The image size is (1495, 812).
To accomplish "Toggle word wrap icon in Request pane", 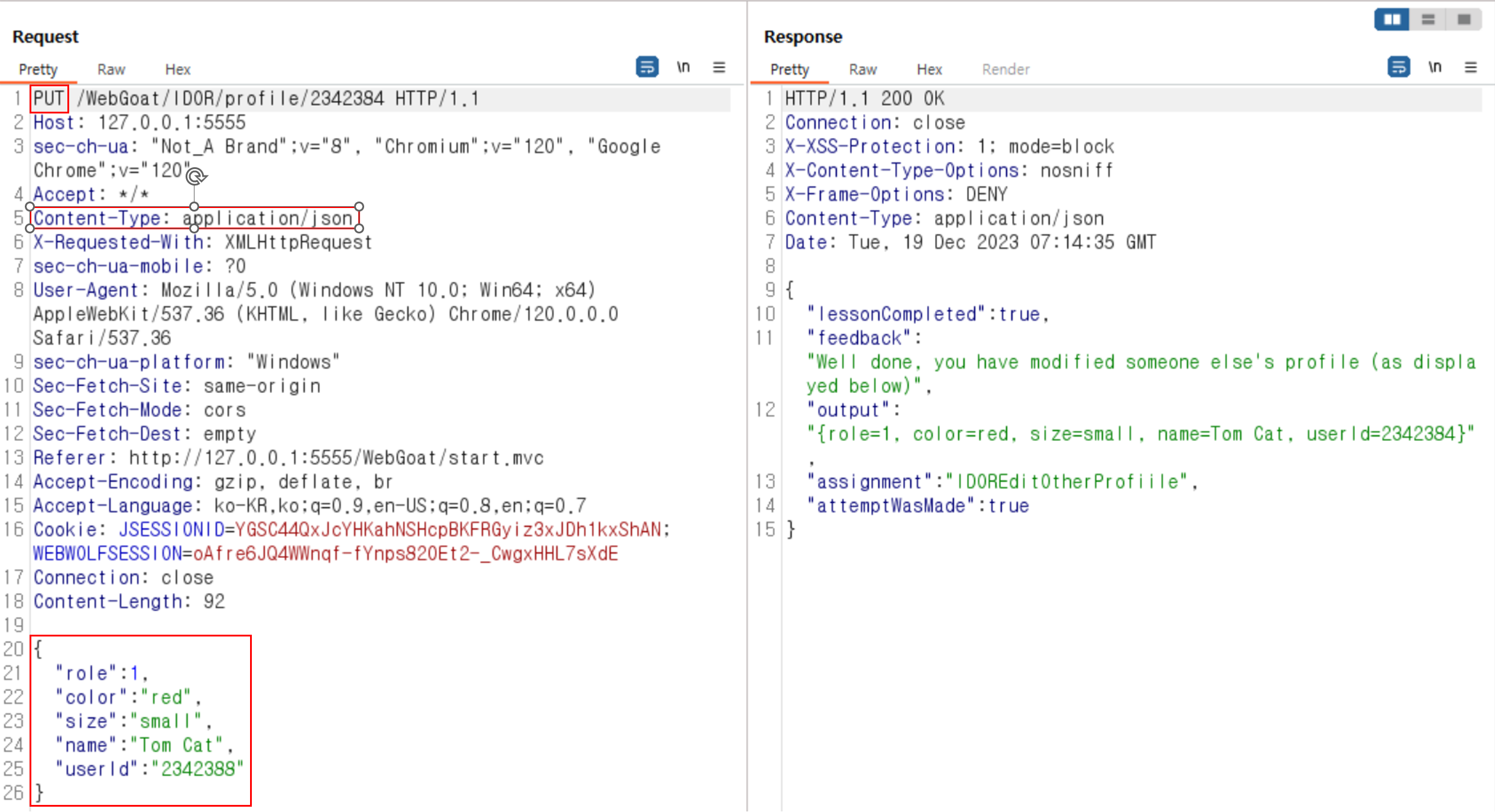I will click(647, 67).
